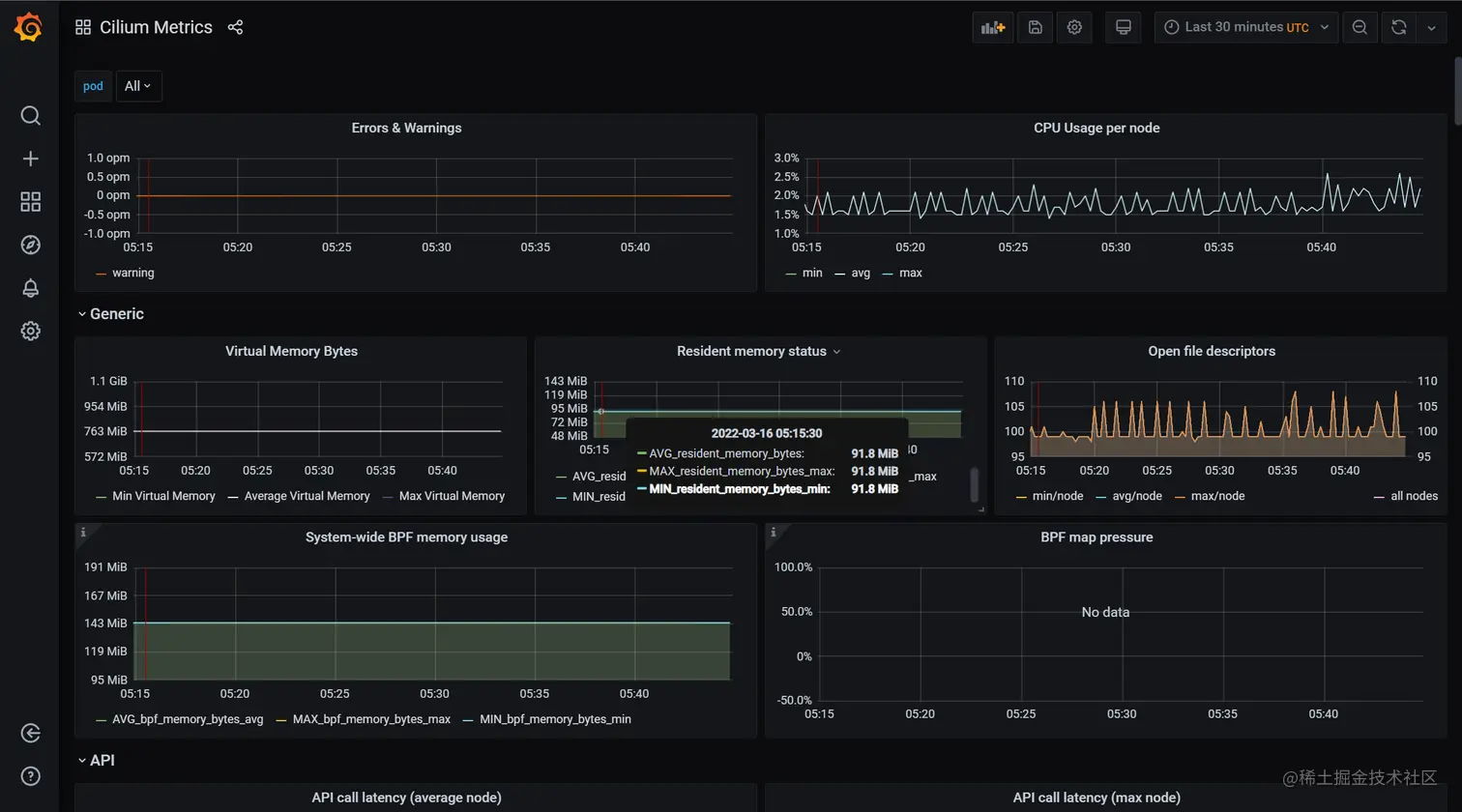
Task: Click the dashboard grid icon beside Cilium Metrics
Action: 83,27
